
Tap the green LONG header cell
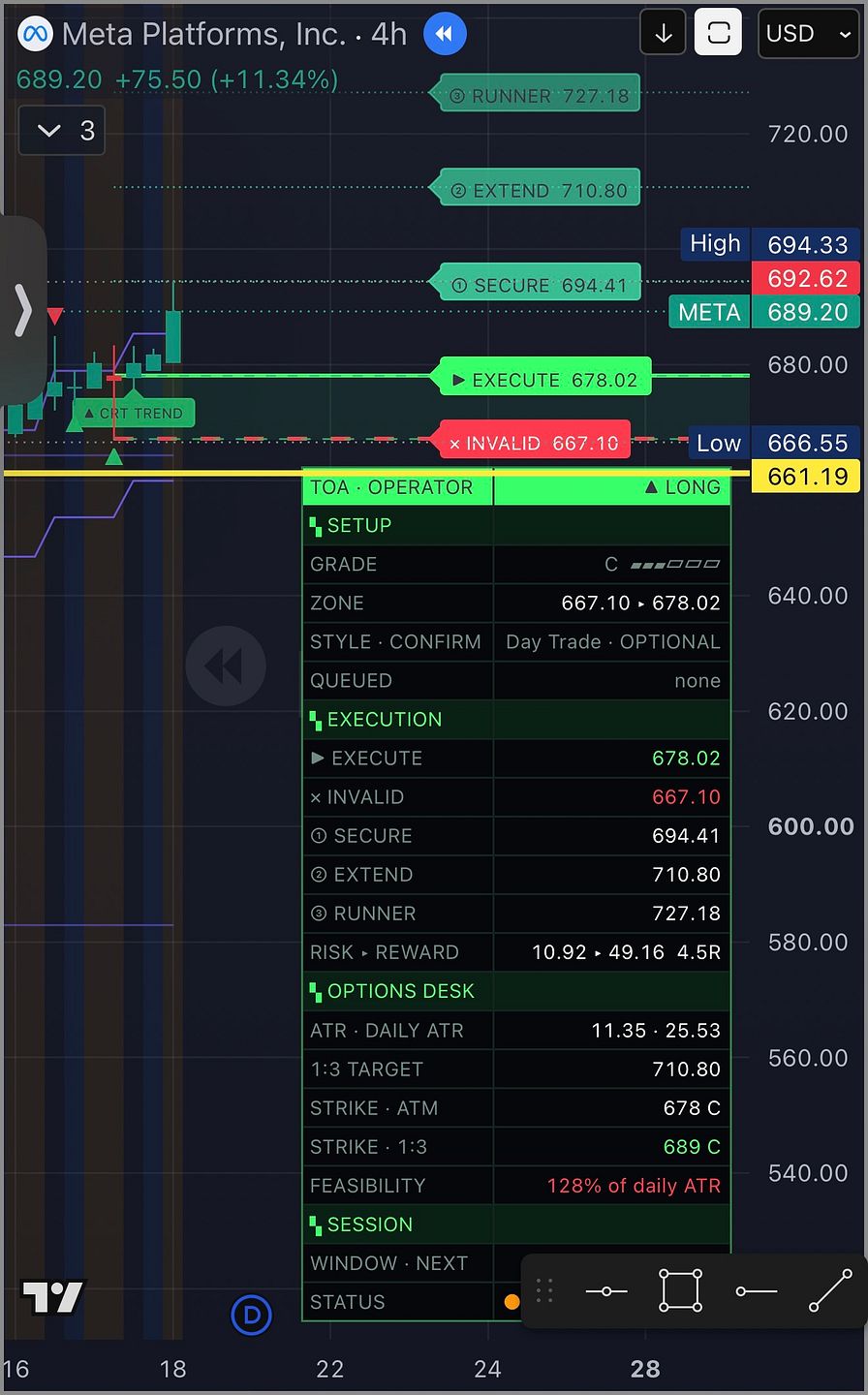pos(612,487)
